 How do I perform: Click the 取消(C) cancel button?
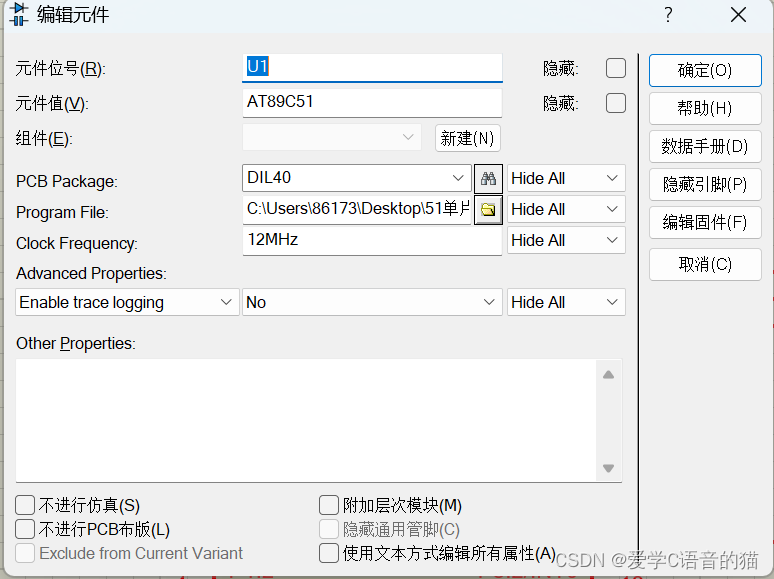coord(705,265)
